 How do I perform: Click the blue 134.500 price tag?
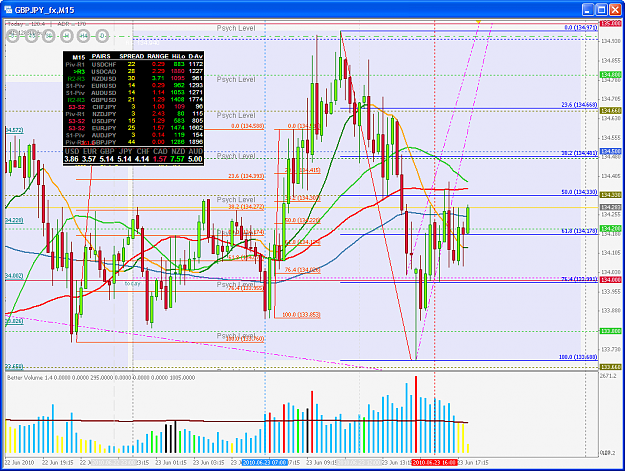(x=610, y=151)
